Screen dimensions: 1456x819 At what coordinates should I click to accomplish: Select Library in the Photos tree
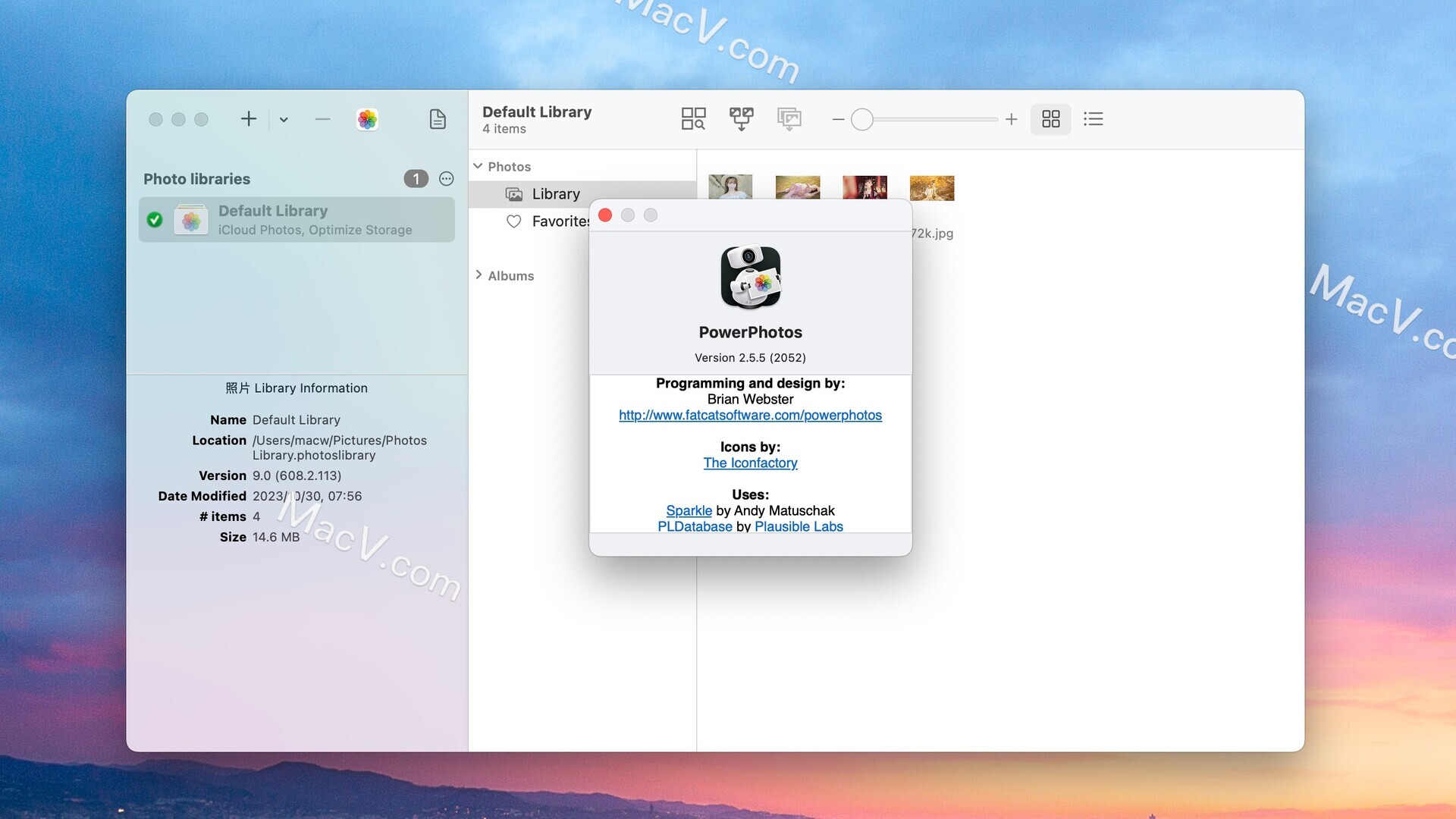click(582, 194)
